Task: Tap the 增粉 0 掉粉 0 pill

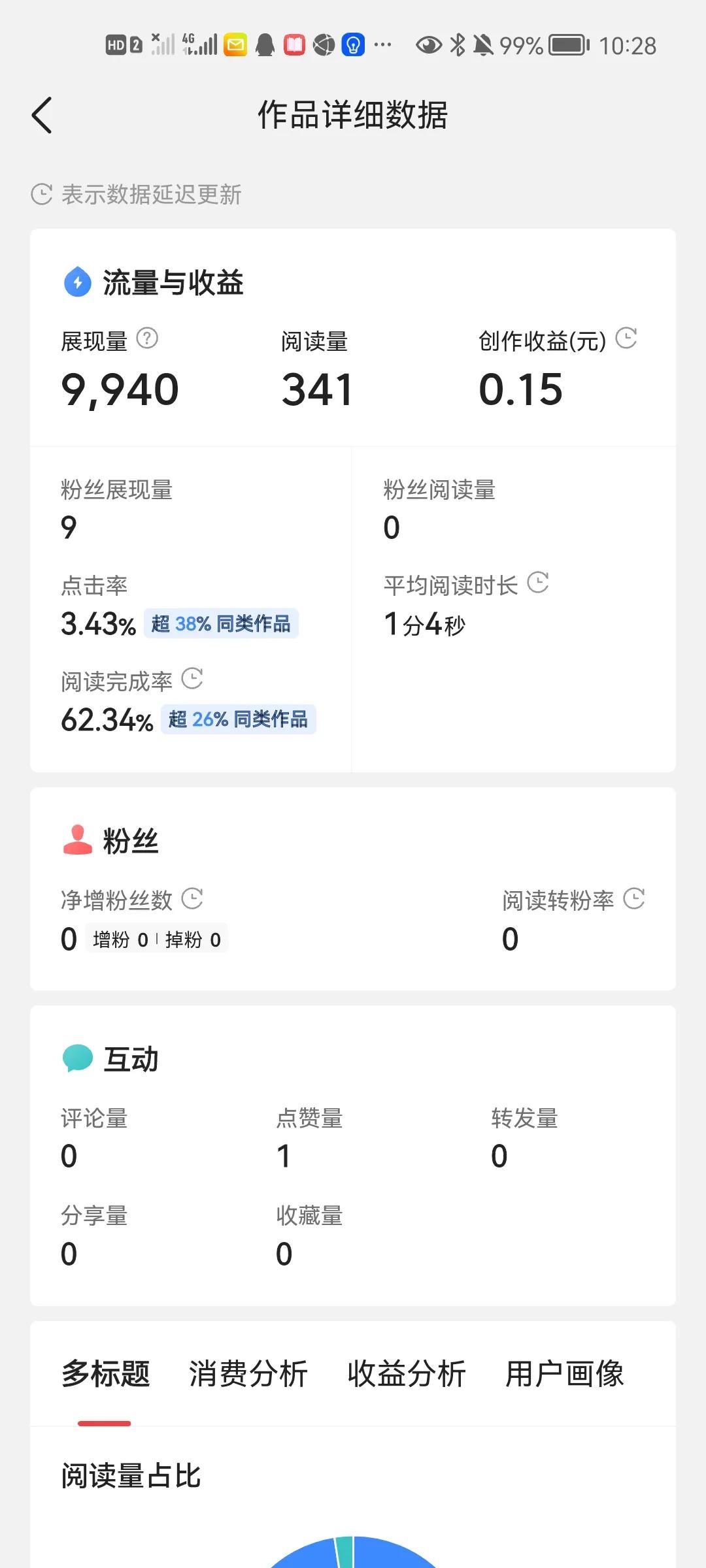Action: pyautogui.click(x=157, y=939)
